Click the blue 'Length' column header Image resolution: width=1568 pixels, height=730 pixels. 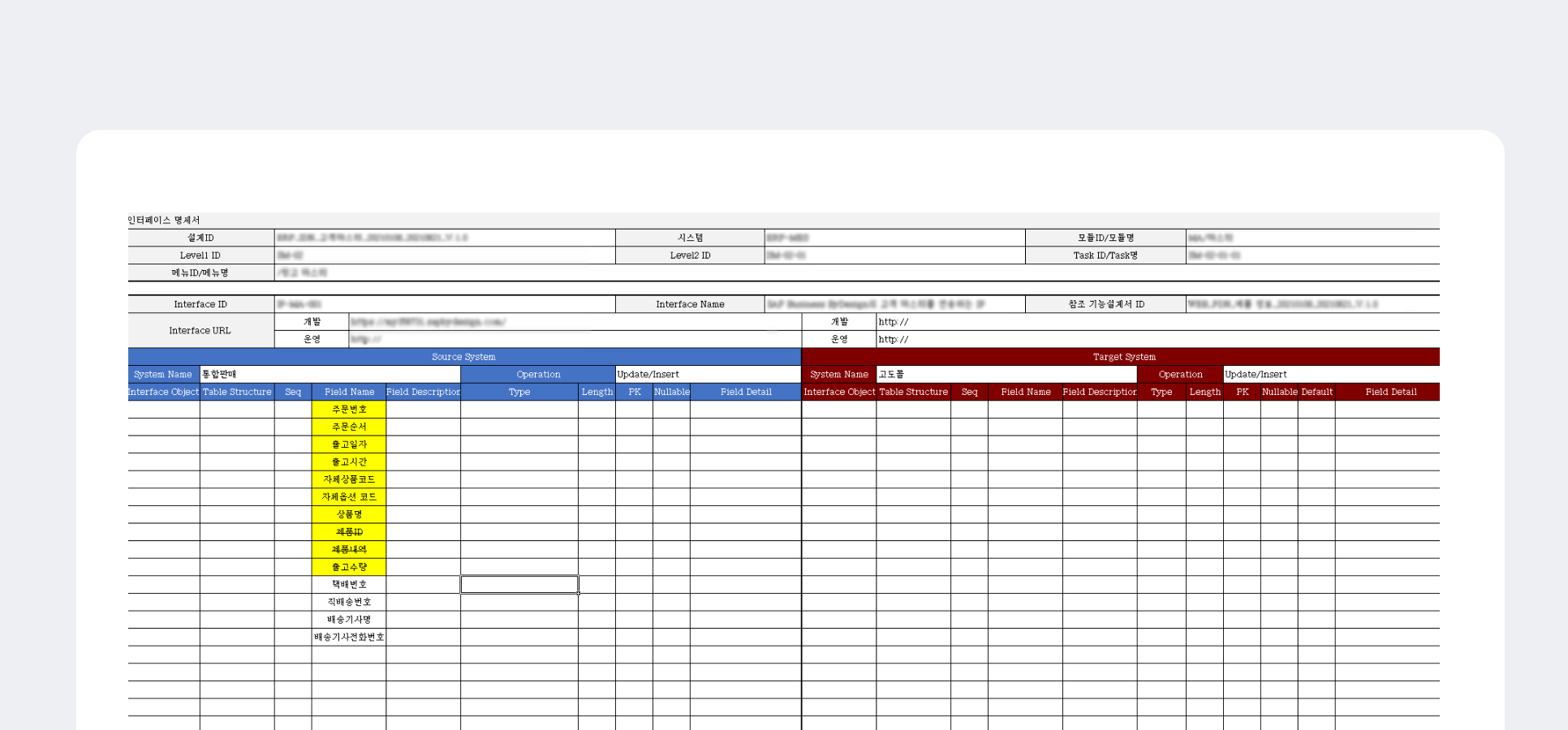click(597, 392)
